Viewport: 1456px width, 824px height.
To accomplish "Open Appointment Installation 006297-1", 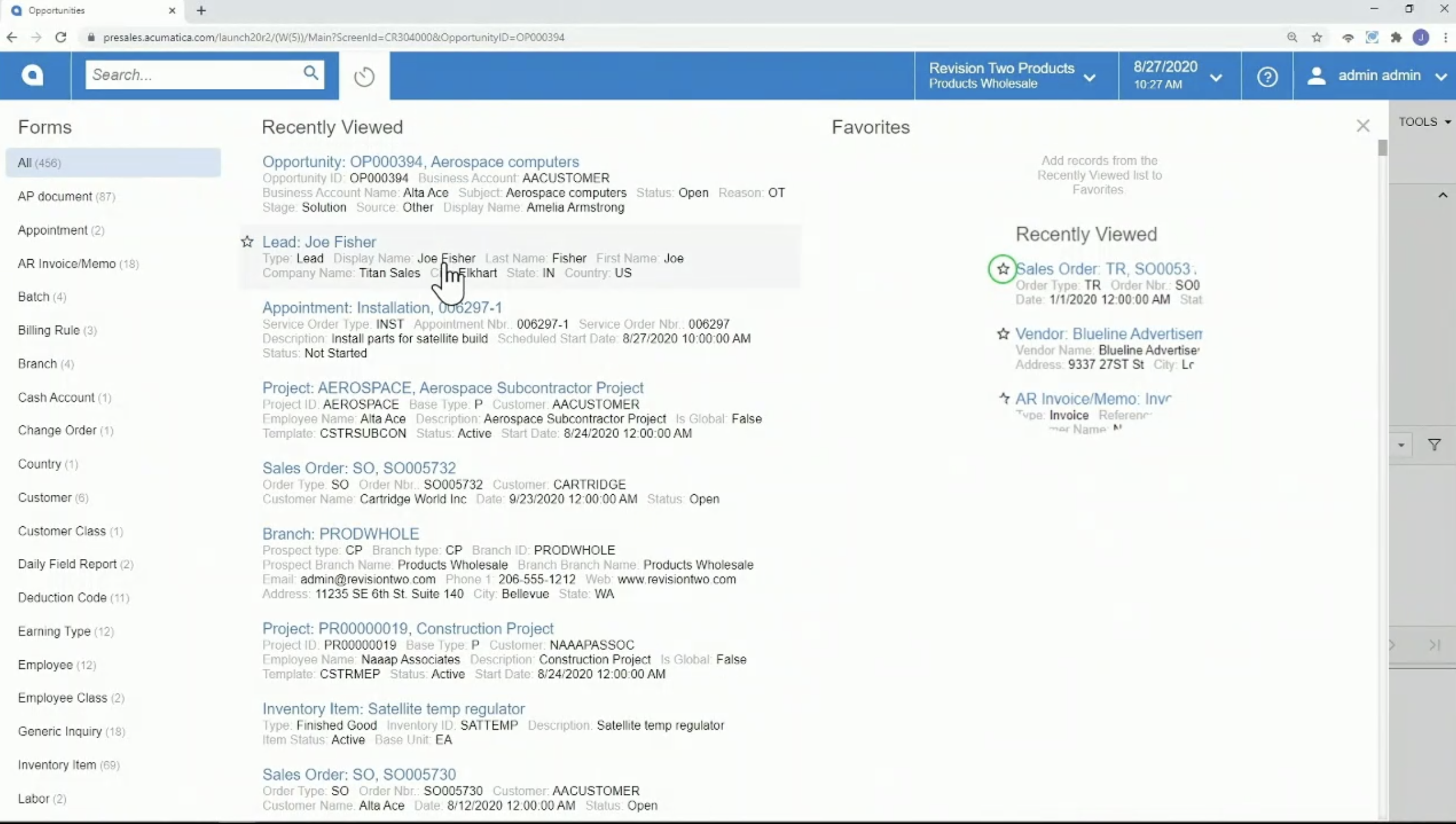I will pyautogui.click(x=382, y=307).
